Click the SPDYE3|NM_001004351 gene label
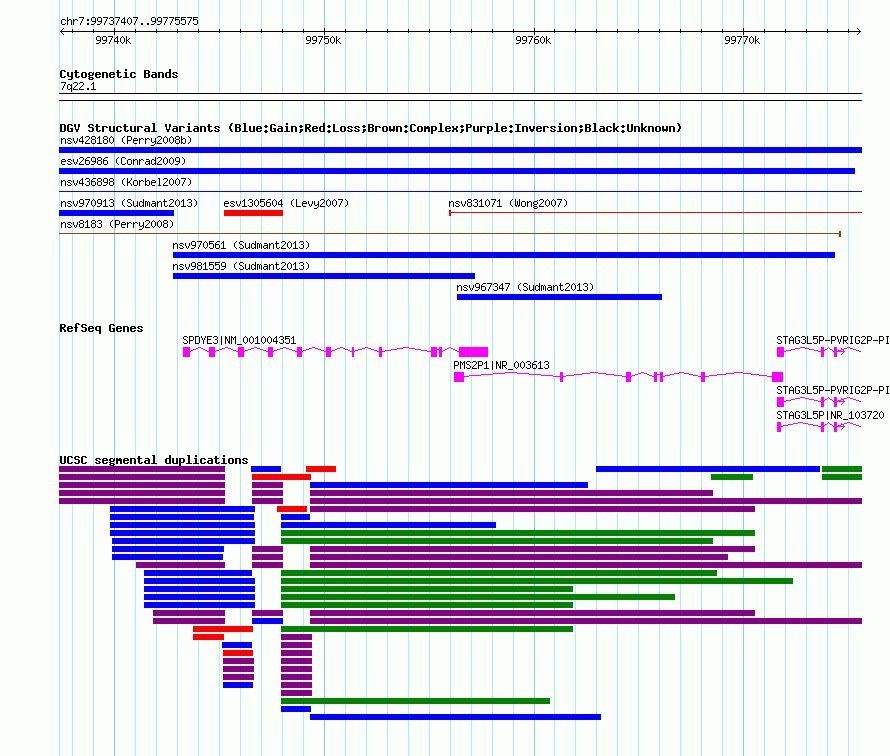890x756 pixels. [x=239, y=340]
